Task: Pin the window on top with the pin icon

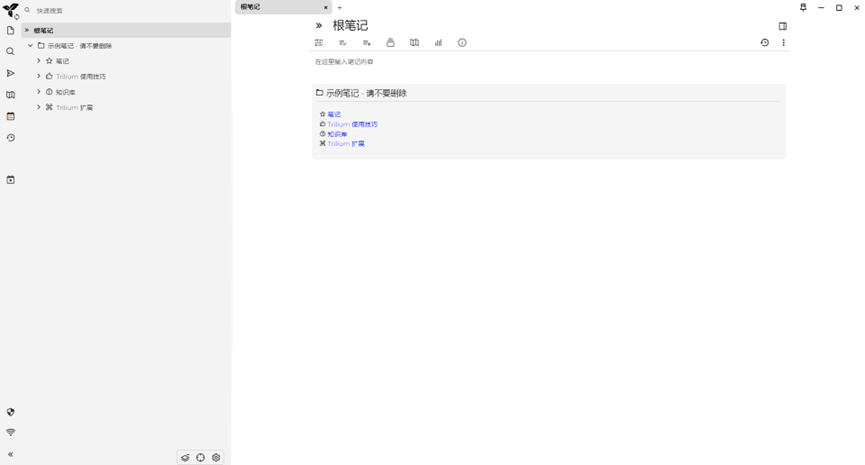Action: click(x=803, y=7)
